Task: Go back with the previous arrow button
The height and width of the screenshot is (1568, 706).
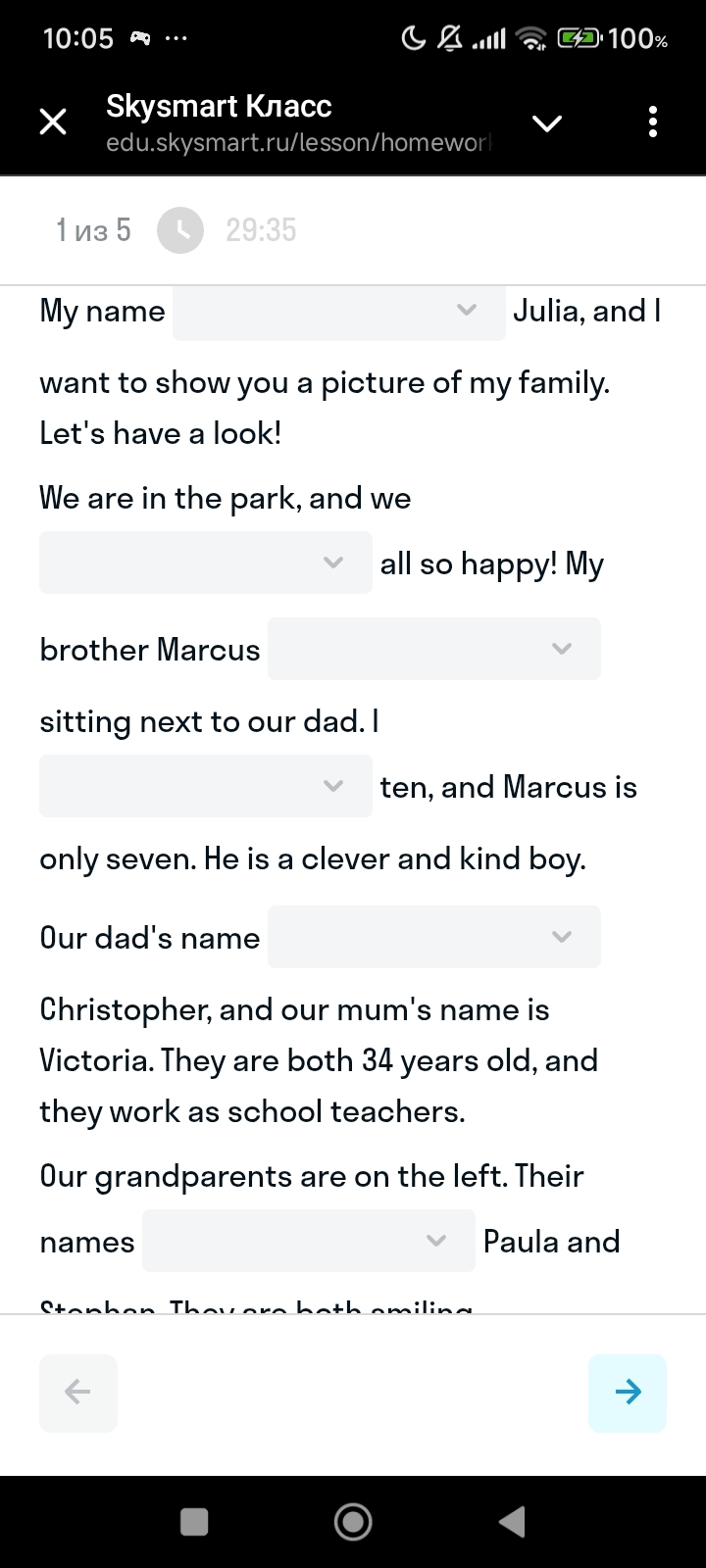Action: (x=78, y=1393)
